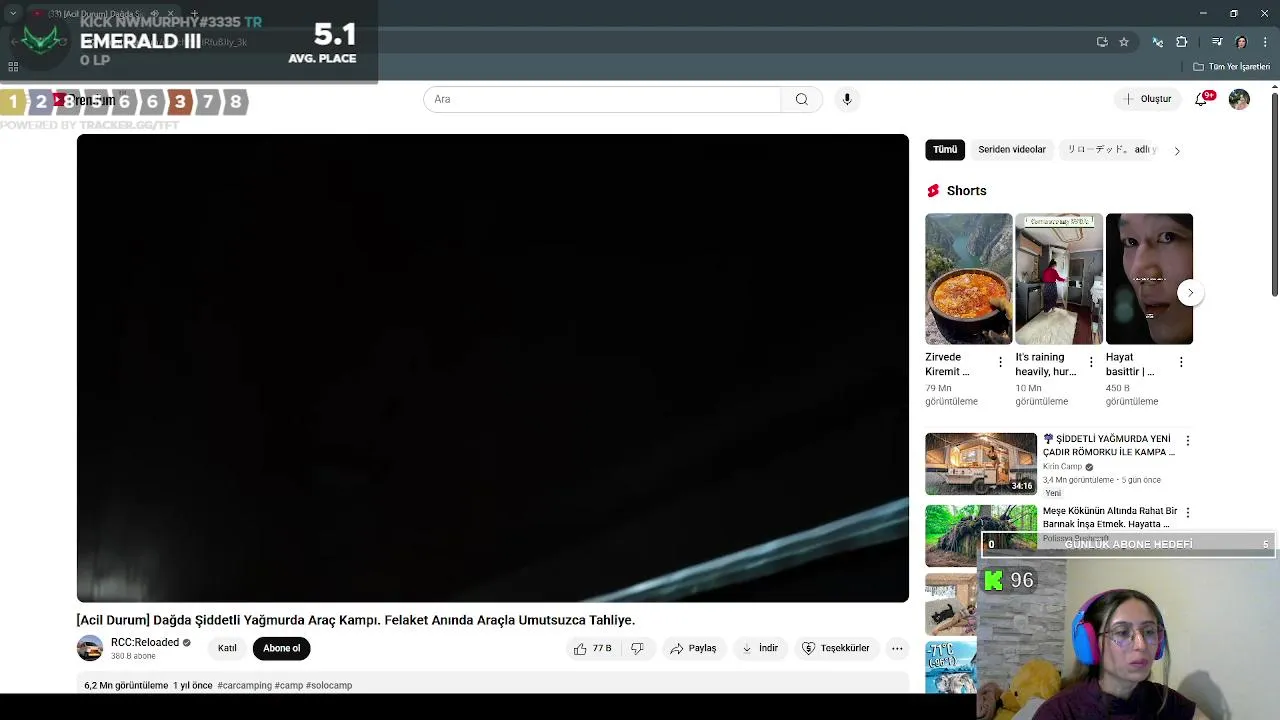
Task: Open a new browser tab
Action: tap(194, 13)
